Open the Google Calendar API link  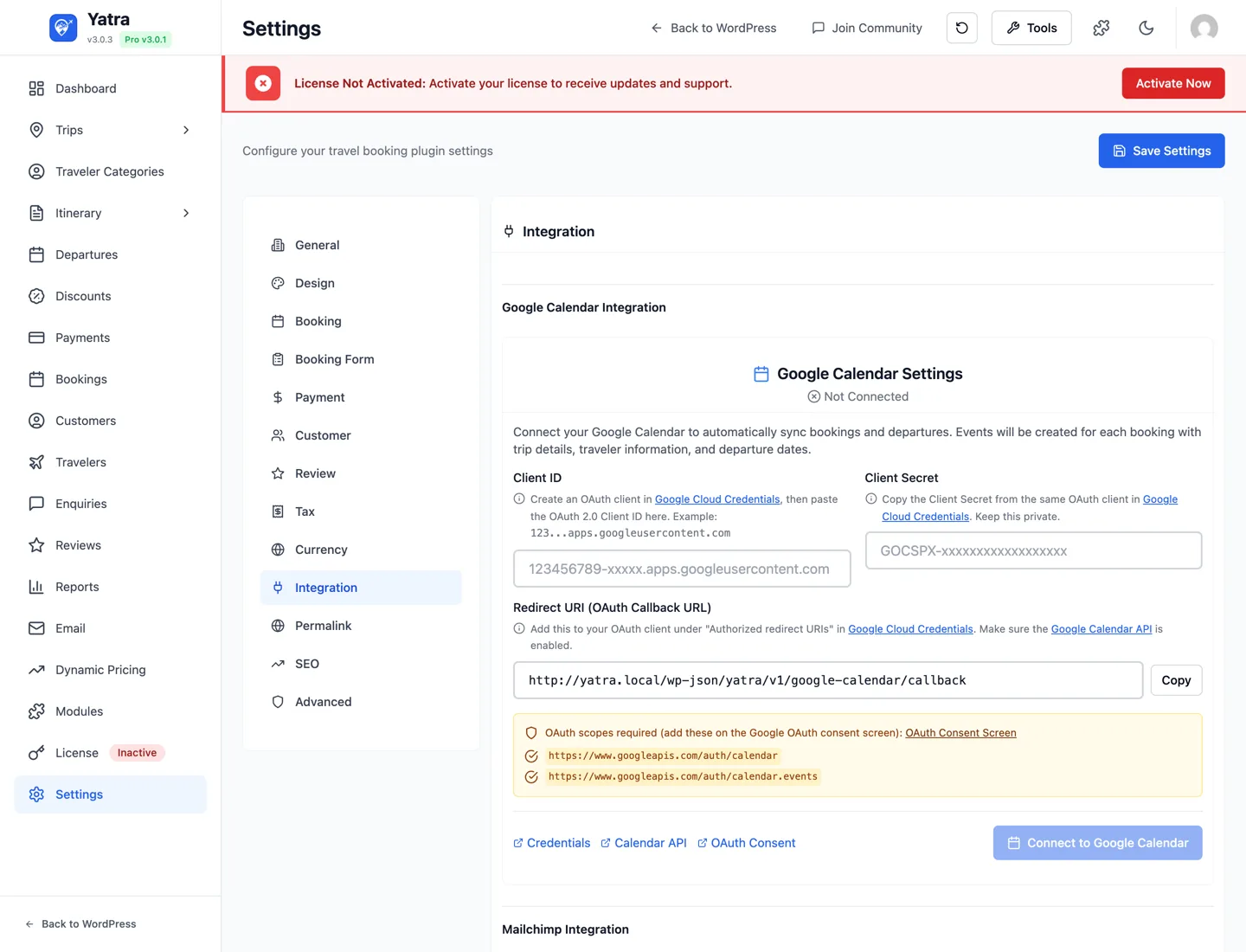(x=1101, y=629)
